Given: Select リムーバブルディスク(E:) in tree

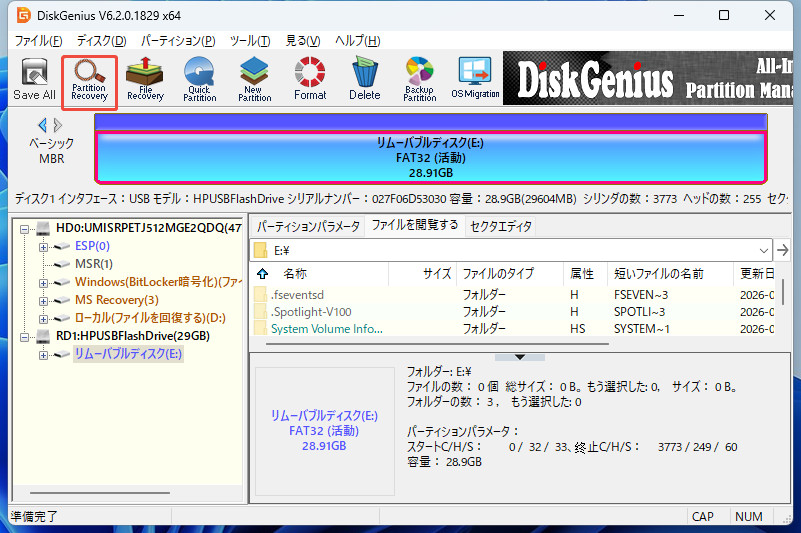Looking at the screenshot, I should (x=128, y=354).
